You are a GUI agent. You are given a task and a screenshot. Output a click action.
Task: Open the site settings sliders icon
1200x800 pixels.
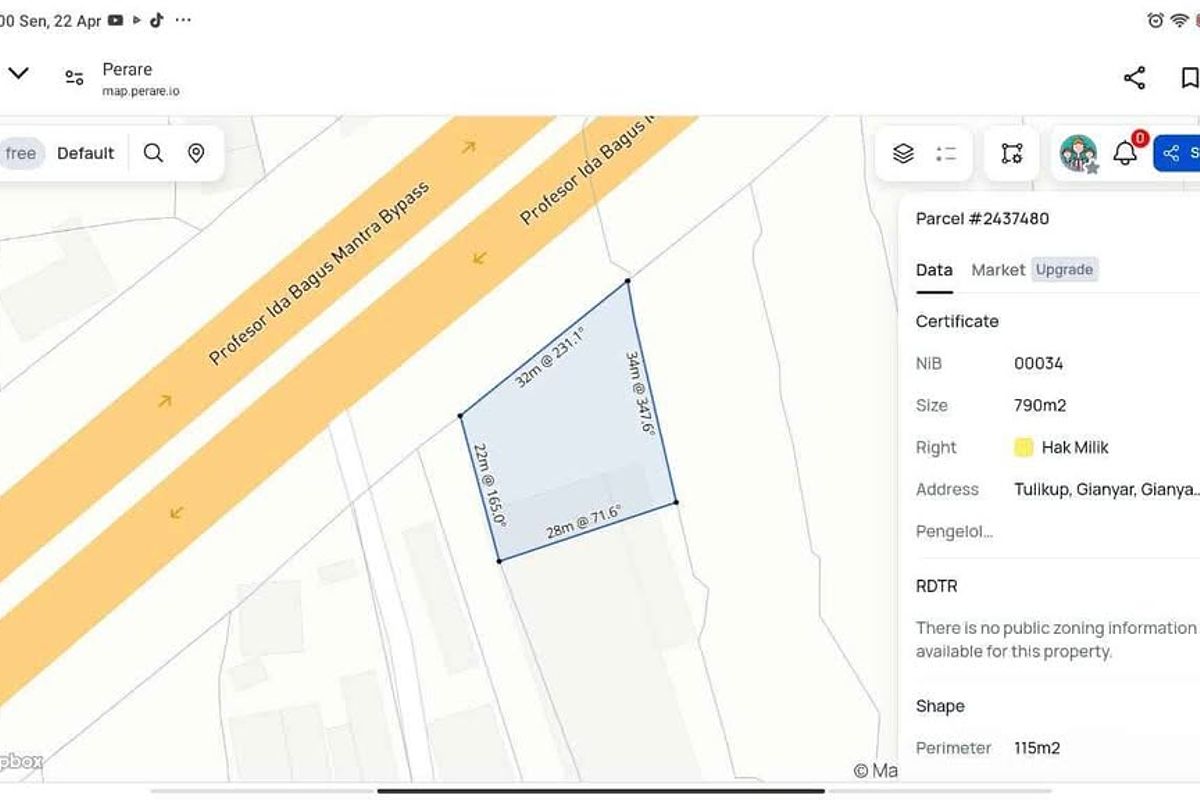[x=74, y=78]
